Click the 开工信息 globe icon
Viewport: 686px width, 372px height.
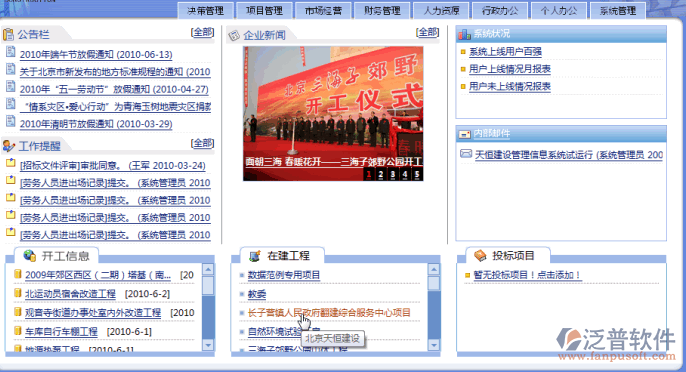point(30,256)
